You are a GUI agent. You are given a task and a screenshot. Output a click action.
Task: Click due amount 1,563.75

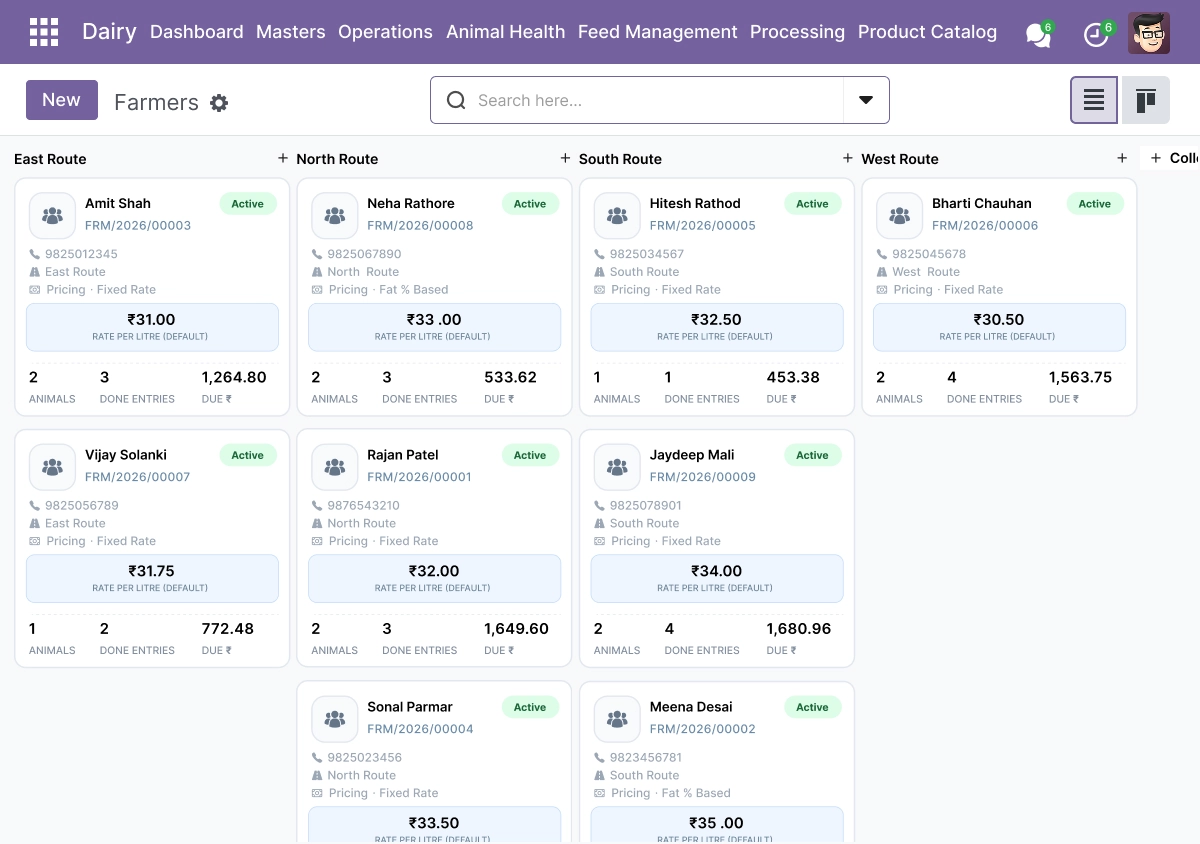pyautogui.click(x=1080, y=377)
